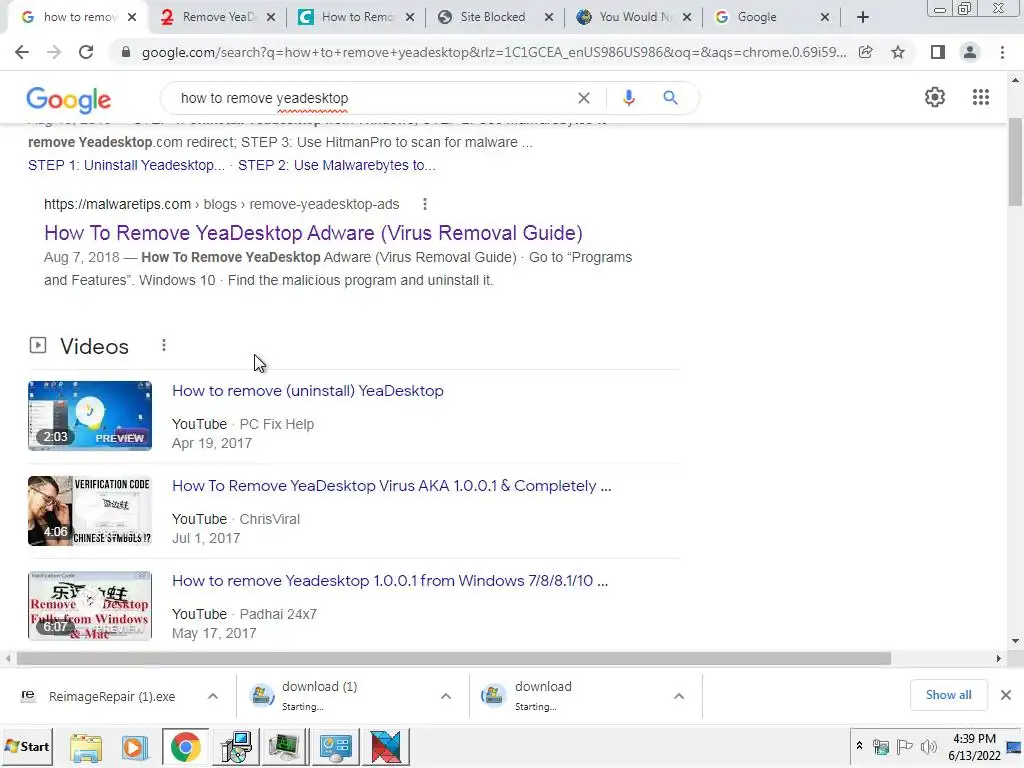This screenshot has width=1024, height=768.
Task: Click the address bar URL
Action: 494,52
